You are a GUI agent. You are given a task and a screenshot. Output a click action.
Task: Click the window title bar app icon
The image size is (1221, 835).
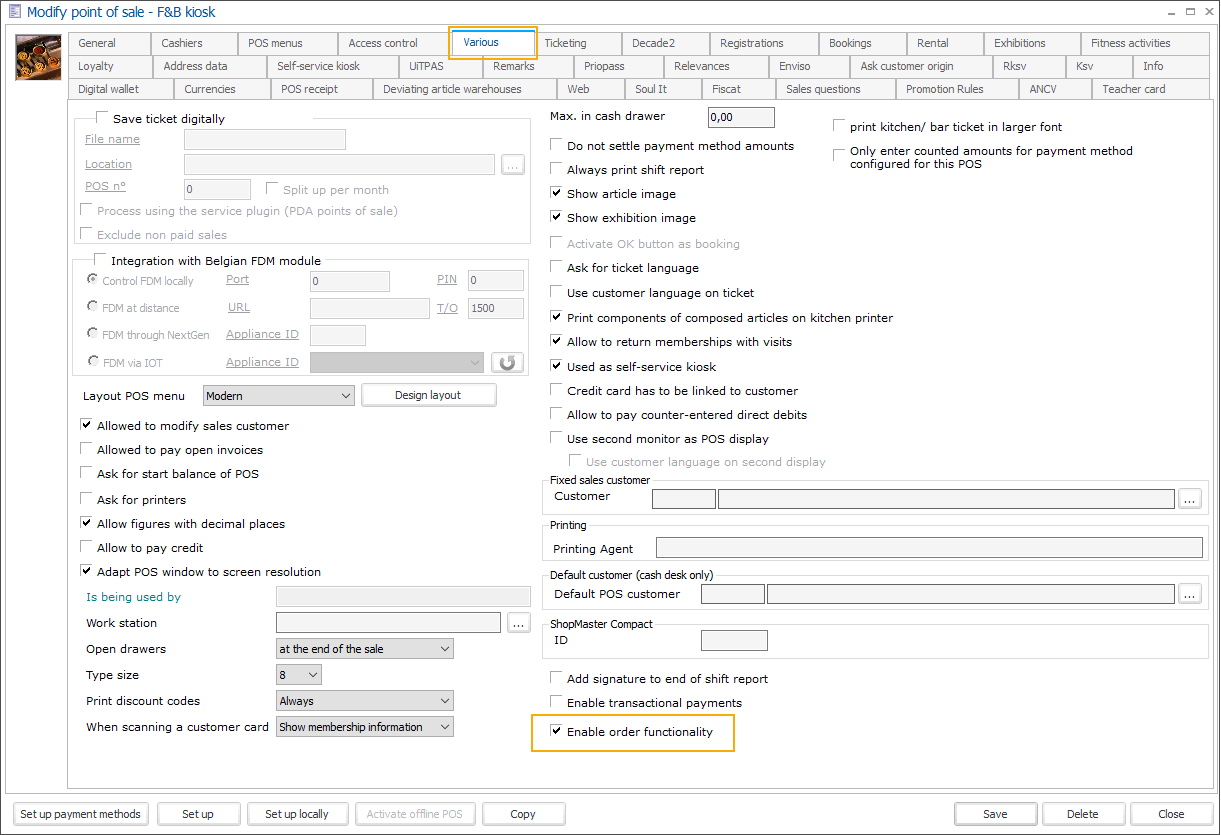click(13, 12)
